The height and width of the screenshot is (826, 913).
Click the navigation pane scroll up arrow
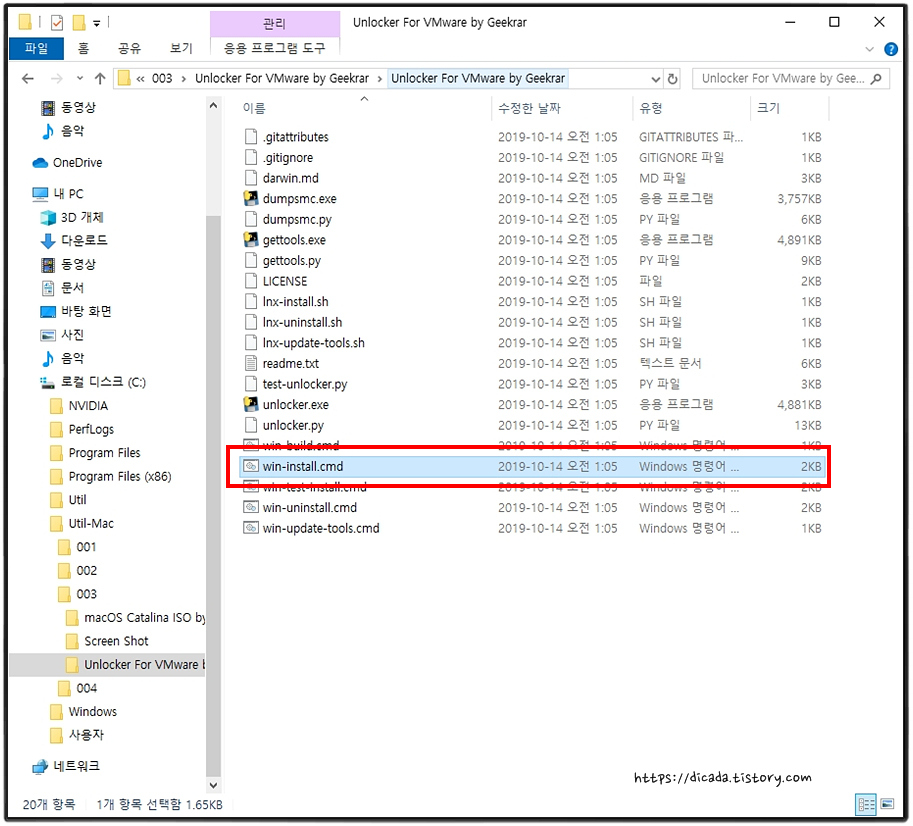click(213, 105)
